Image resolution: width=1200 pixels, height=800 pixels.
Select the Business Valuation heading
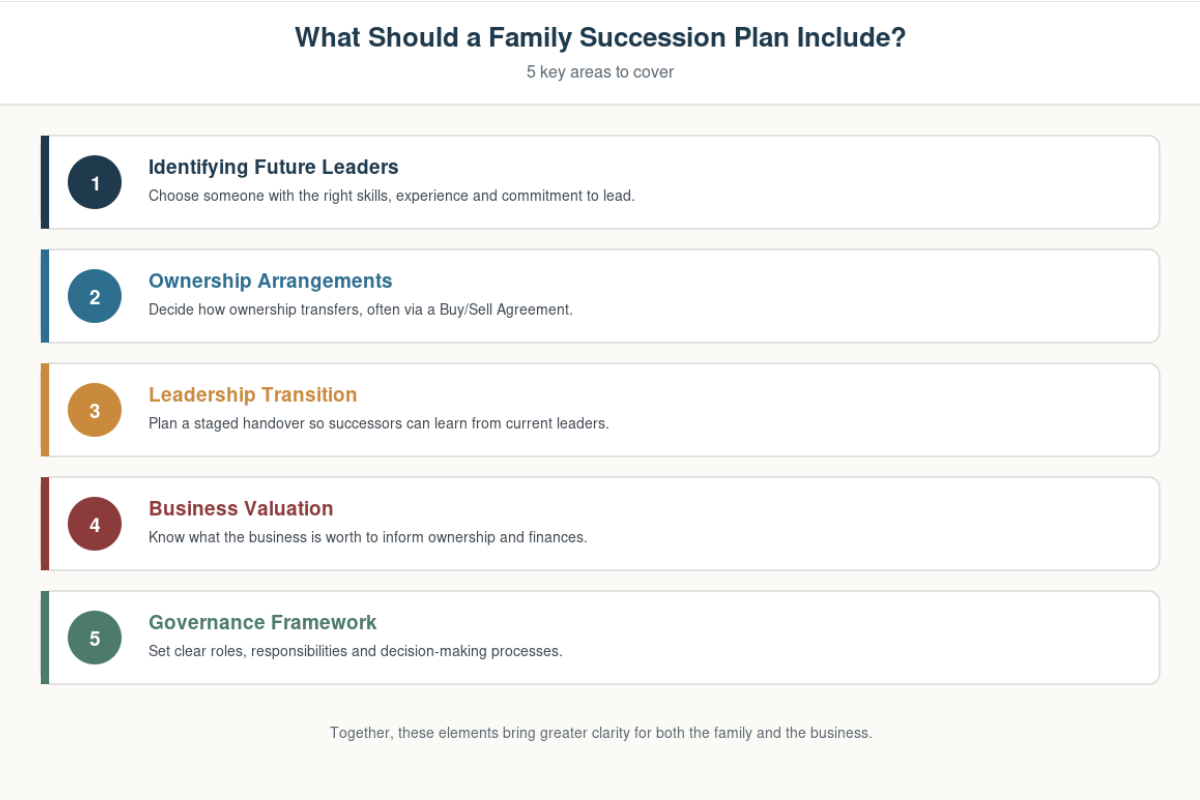pyautogui.click(x=241, y=509)
